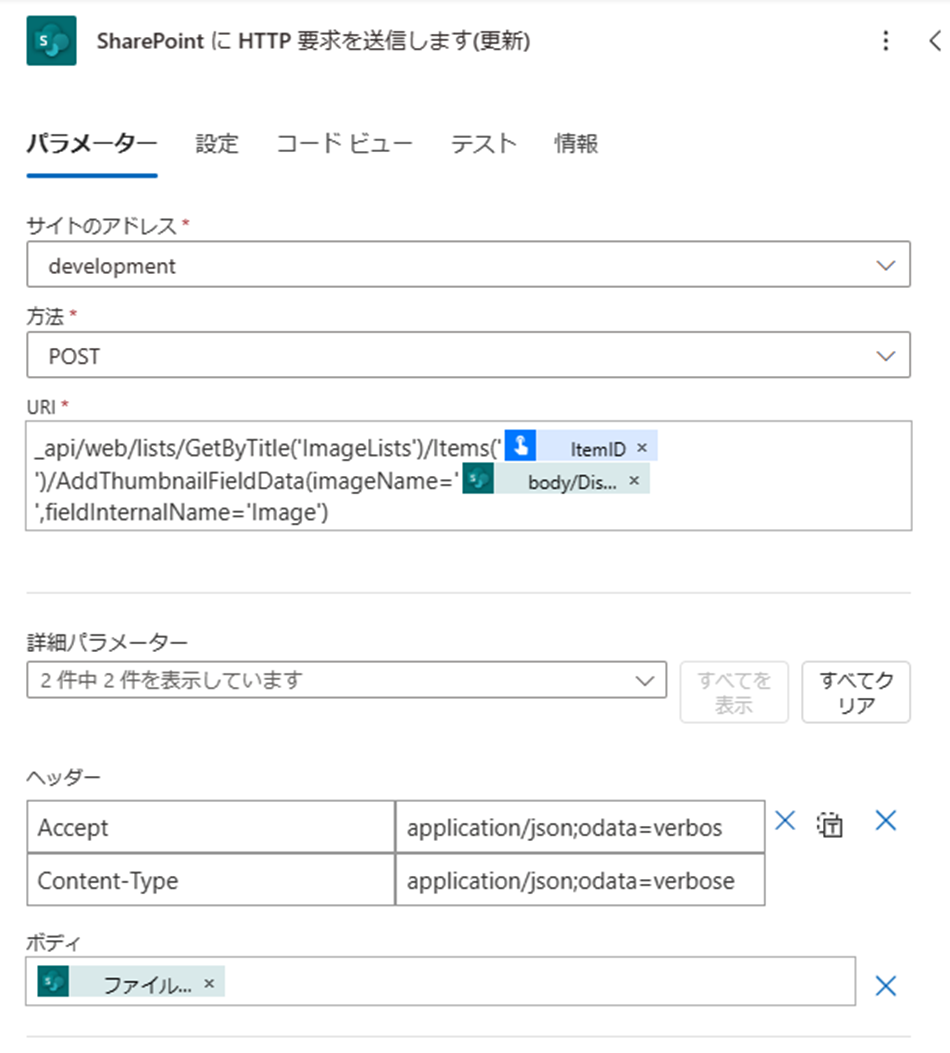Click the SharePoint action icon in the header
This screenshot has height=1053, width=950.
pos(49,41)
